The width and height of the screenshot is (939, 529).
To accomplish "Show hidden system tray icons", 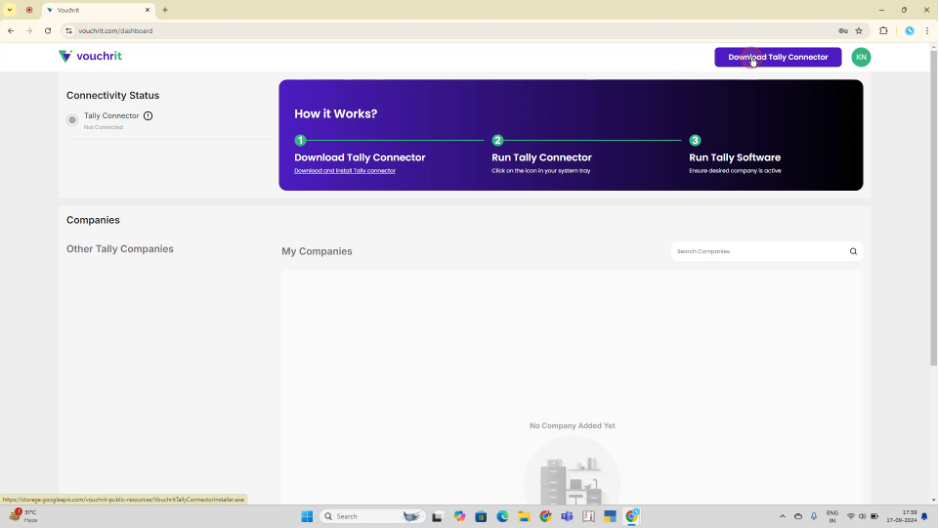I will pyautogui.click(x=782, y=516).
